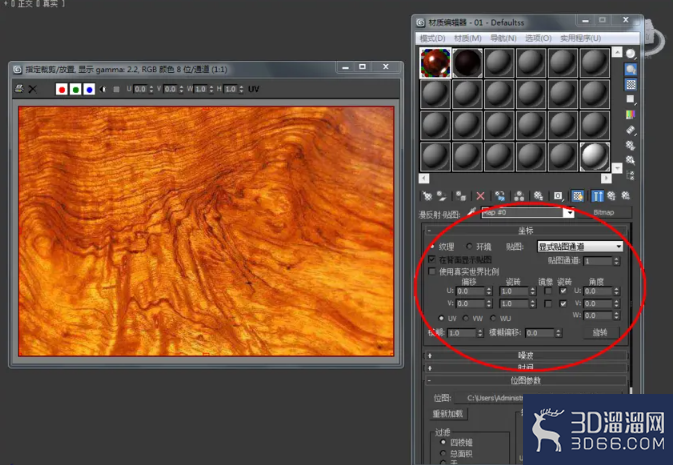Click the Put to Library icon
The image size is (673, 465).
coord(538,196)
